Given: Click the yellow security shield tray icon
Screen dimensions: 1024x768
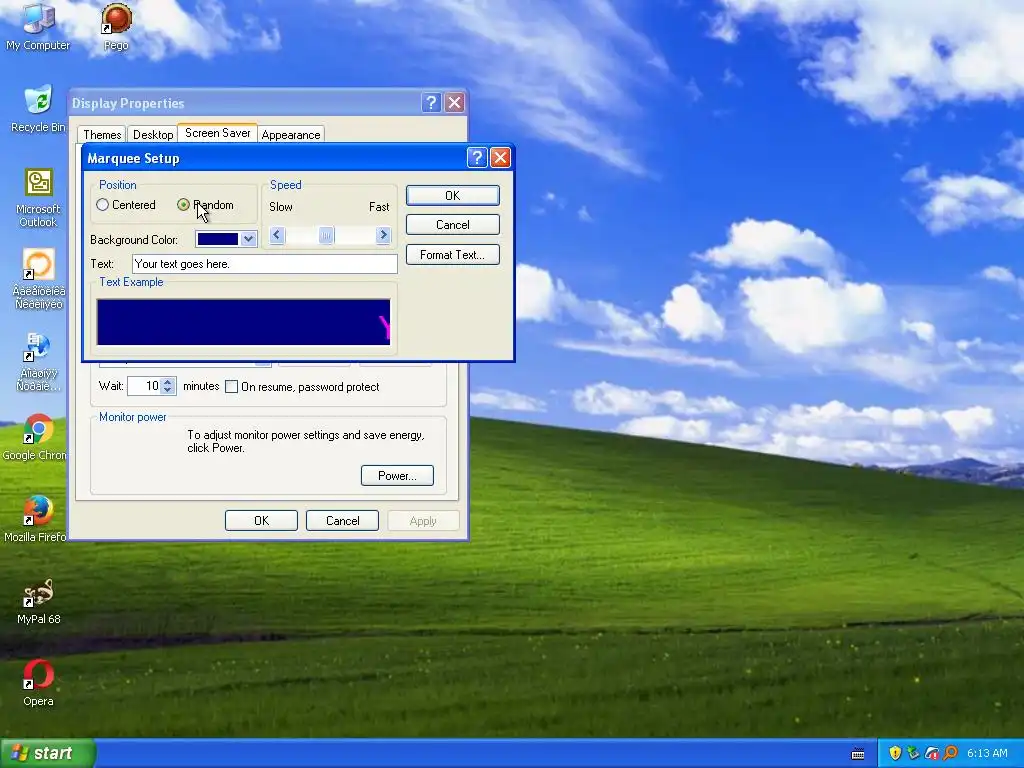Looking at the screenshot, I should 895,753.
